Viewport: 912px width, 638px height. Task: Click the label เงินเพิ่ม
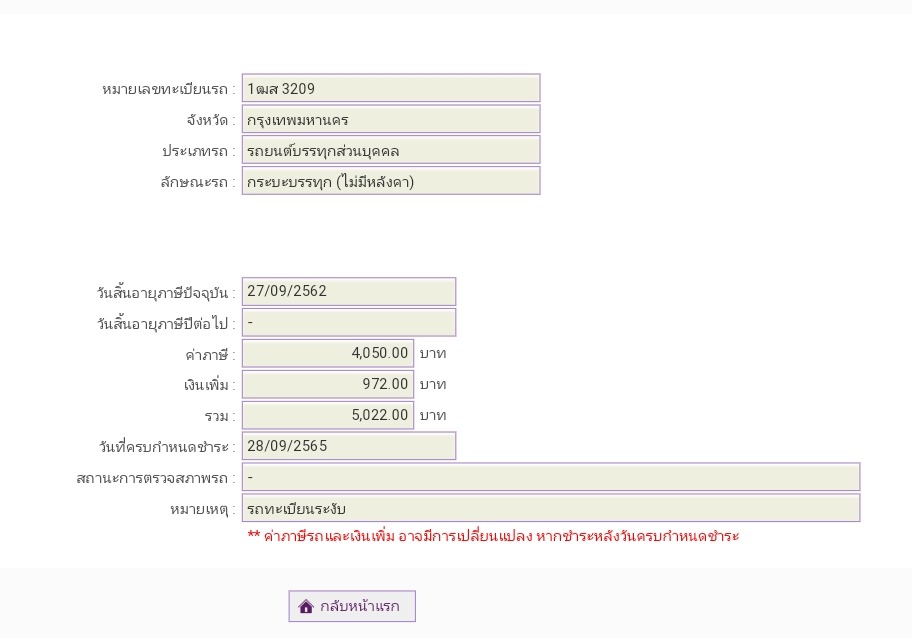[x=209, y=385]
